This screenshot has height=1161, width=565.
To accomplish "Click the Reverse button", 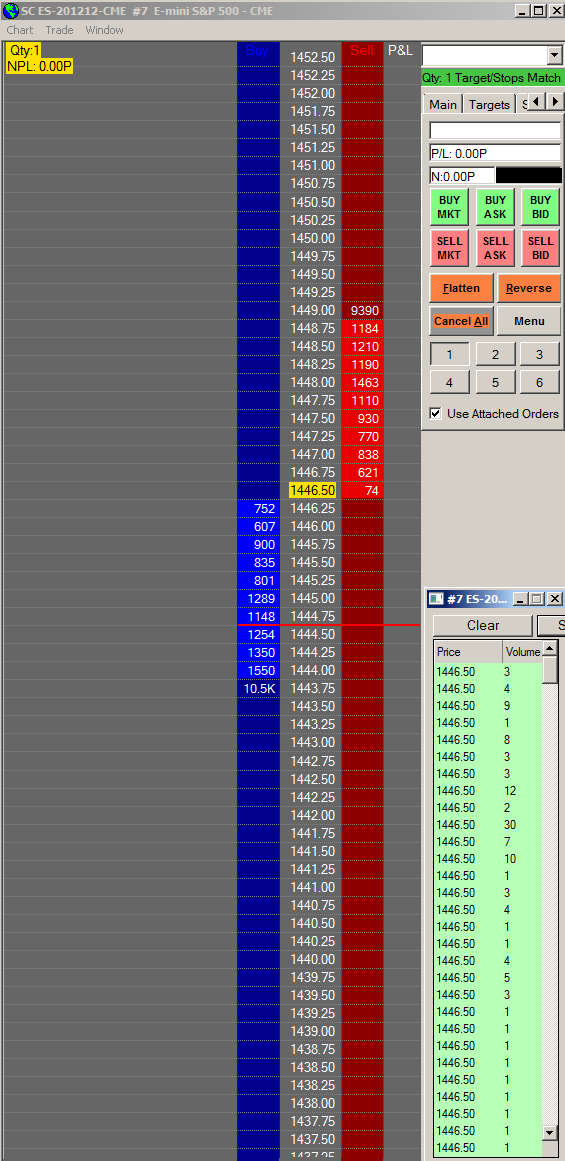I will click(x=529, y=288).
